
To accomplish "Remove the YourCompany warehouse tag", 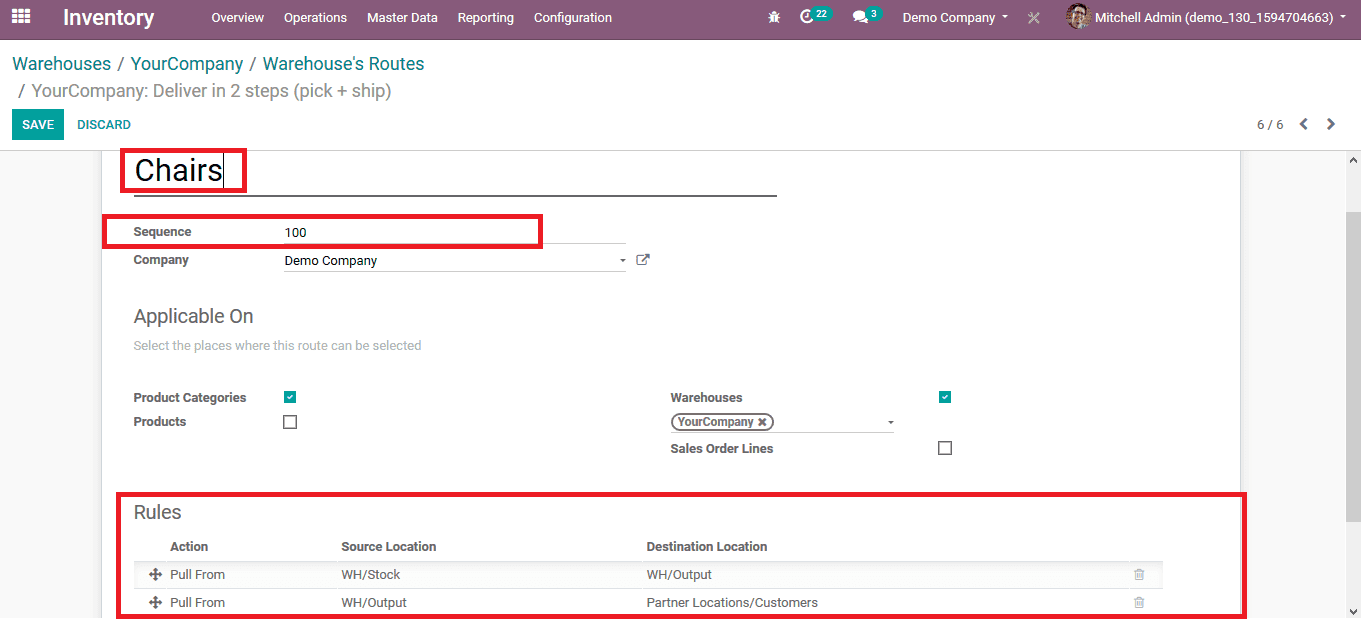I will (762, 422).
